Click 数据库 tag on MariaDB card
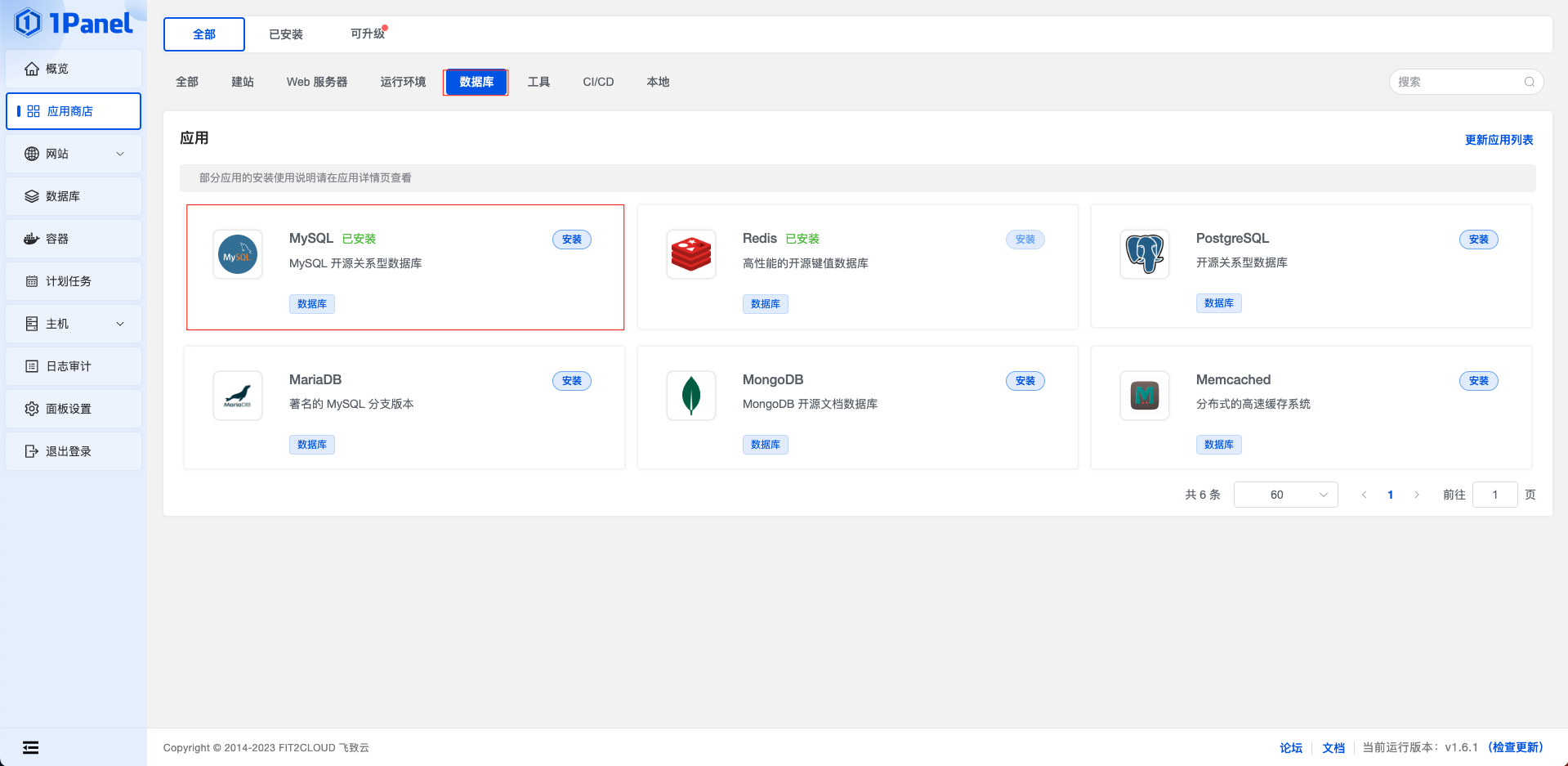The image size is (1568, 766). pyautogui.click(x=312, y=445)
